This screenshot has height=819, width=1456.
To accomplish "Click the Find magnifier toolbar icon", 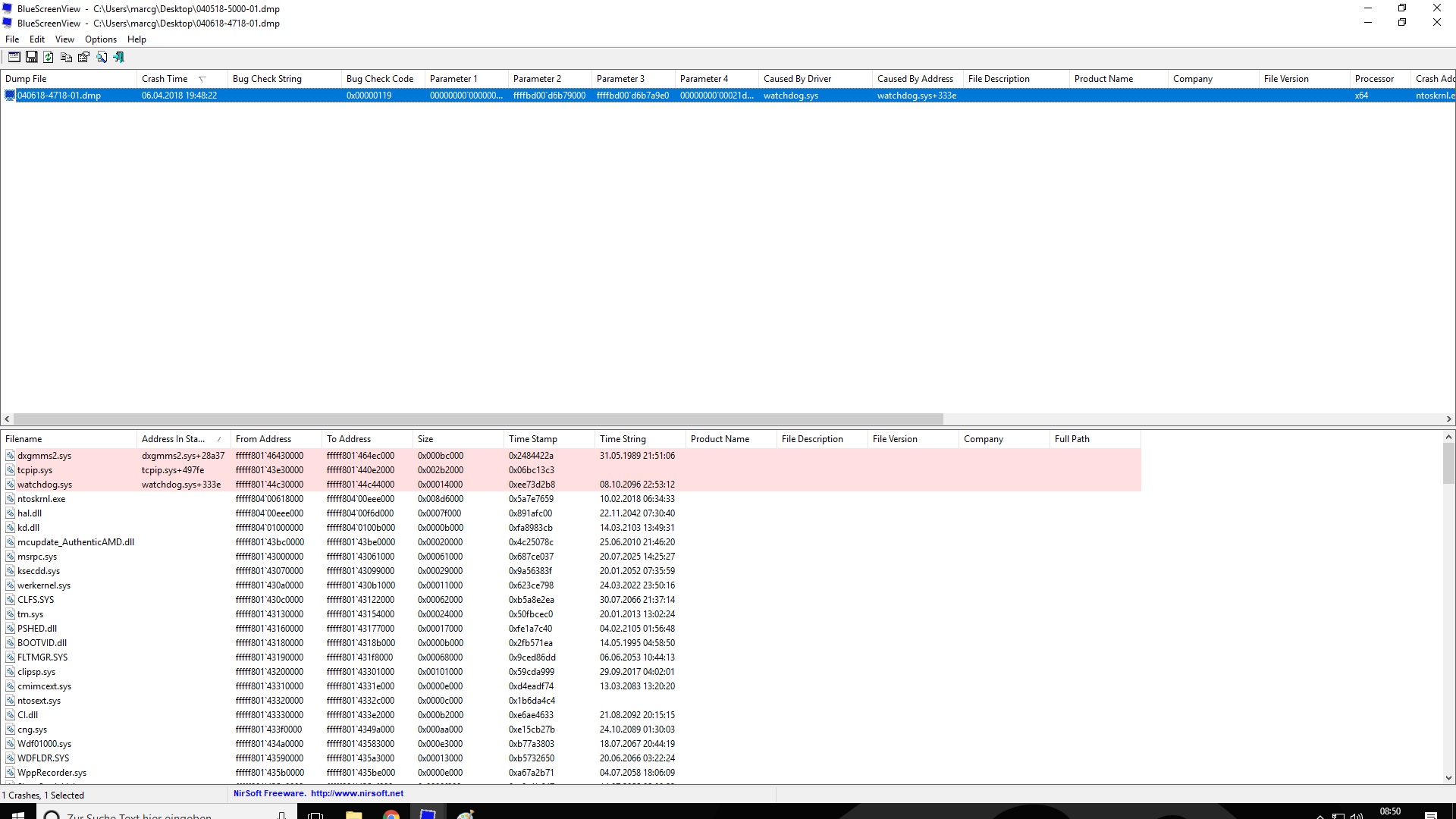I will [102, 57].
